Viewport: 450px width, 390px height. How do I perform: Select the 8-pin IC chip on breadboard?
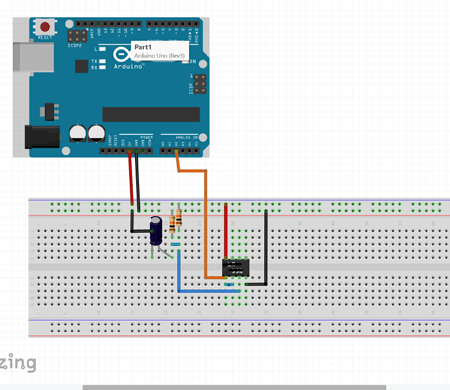coord(236,268)
